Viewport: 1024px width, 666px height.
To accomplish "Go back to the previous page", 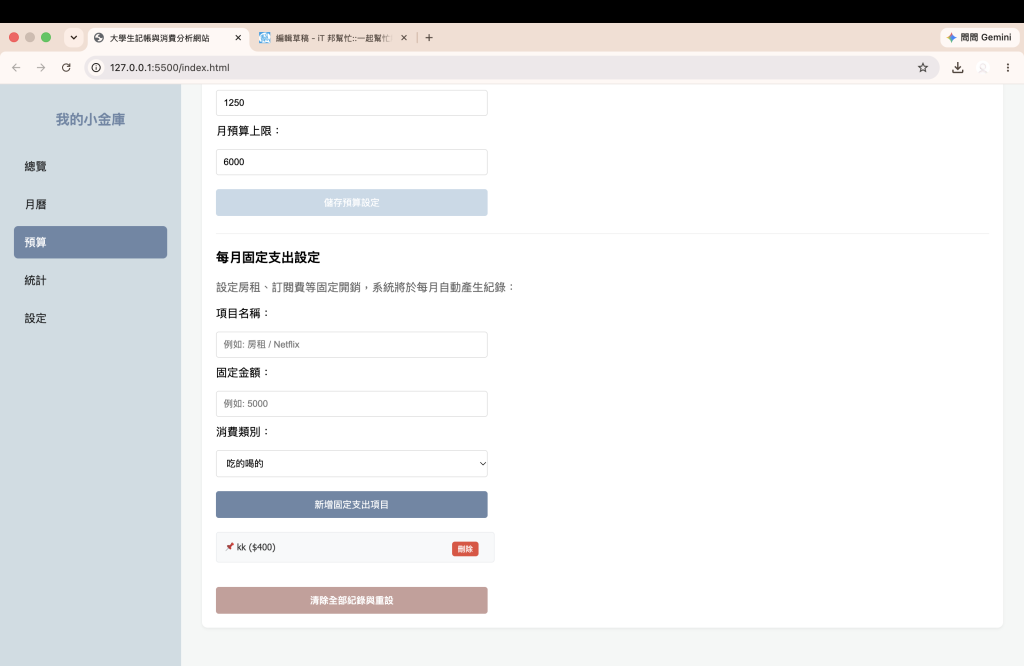I will pyautogui.click(x=16, y=67).
